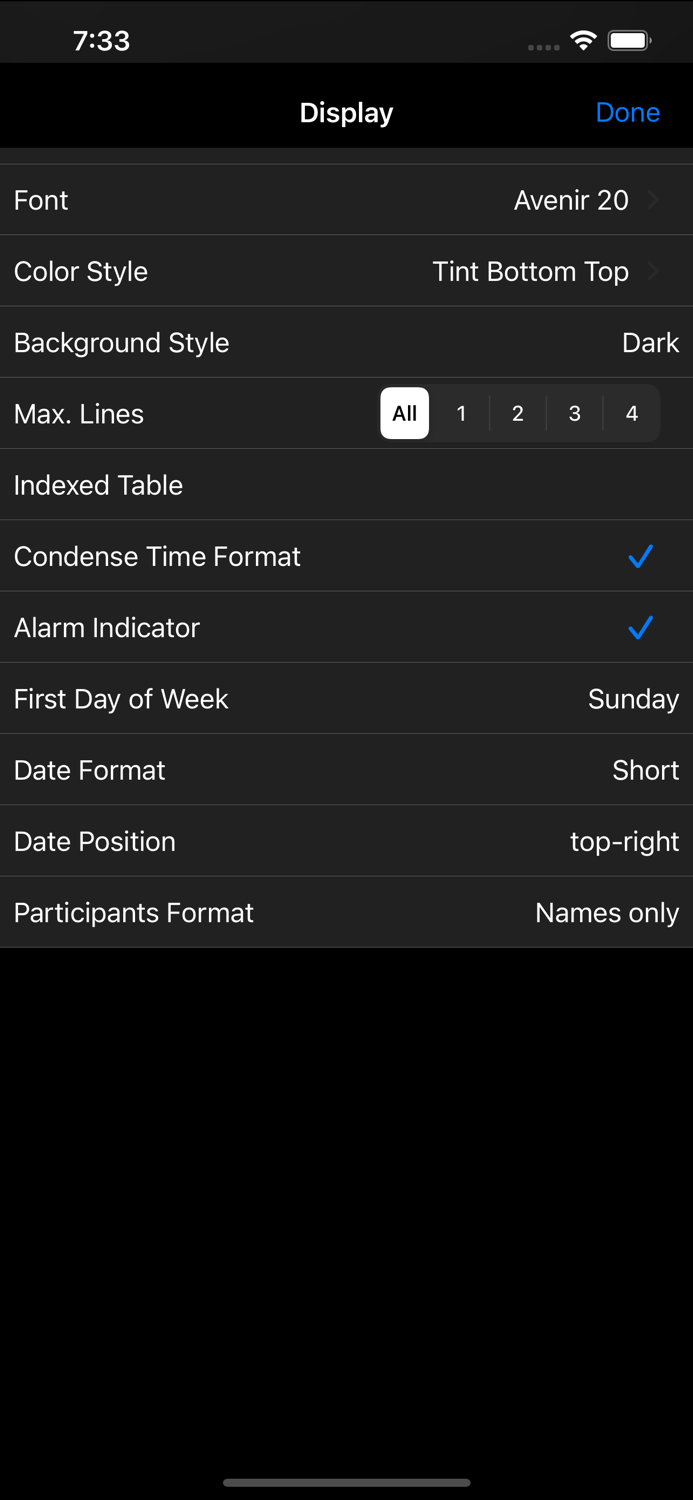Viewport: 693px width, 1500px height.
Task: Choose 1 for Max. Lines
Action: tap(461, 413)
